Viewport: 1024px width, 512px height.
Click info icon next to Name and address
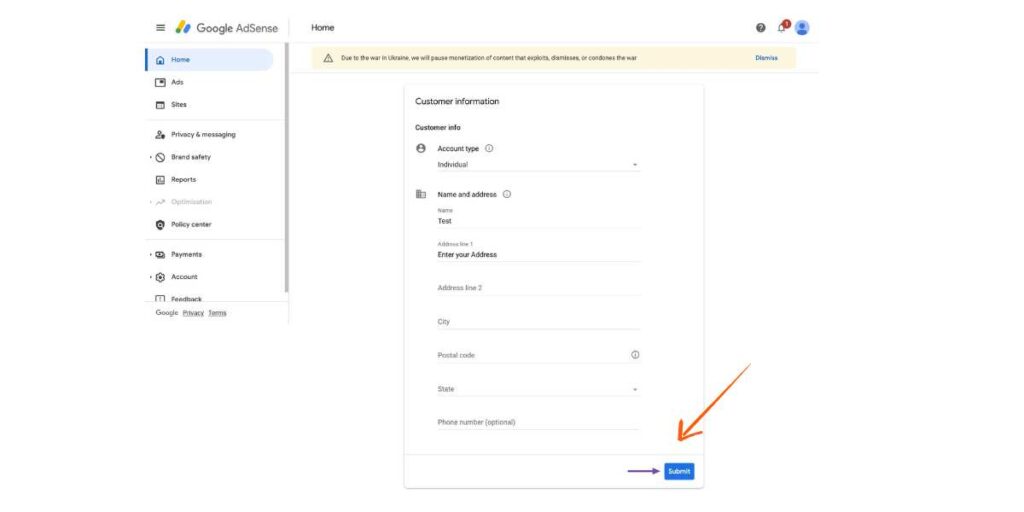point(507,194)
